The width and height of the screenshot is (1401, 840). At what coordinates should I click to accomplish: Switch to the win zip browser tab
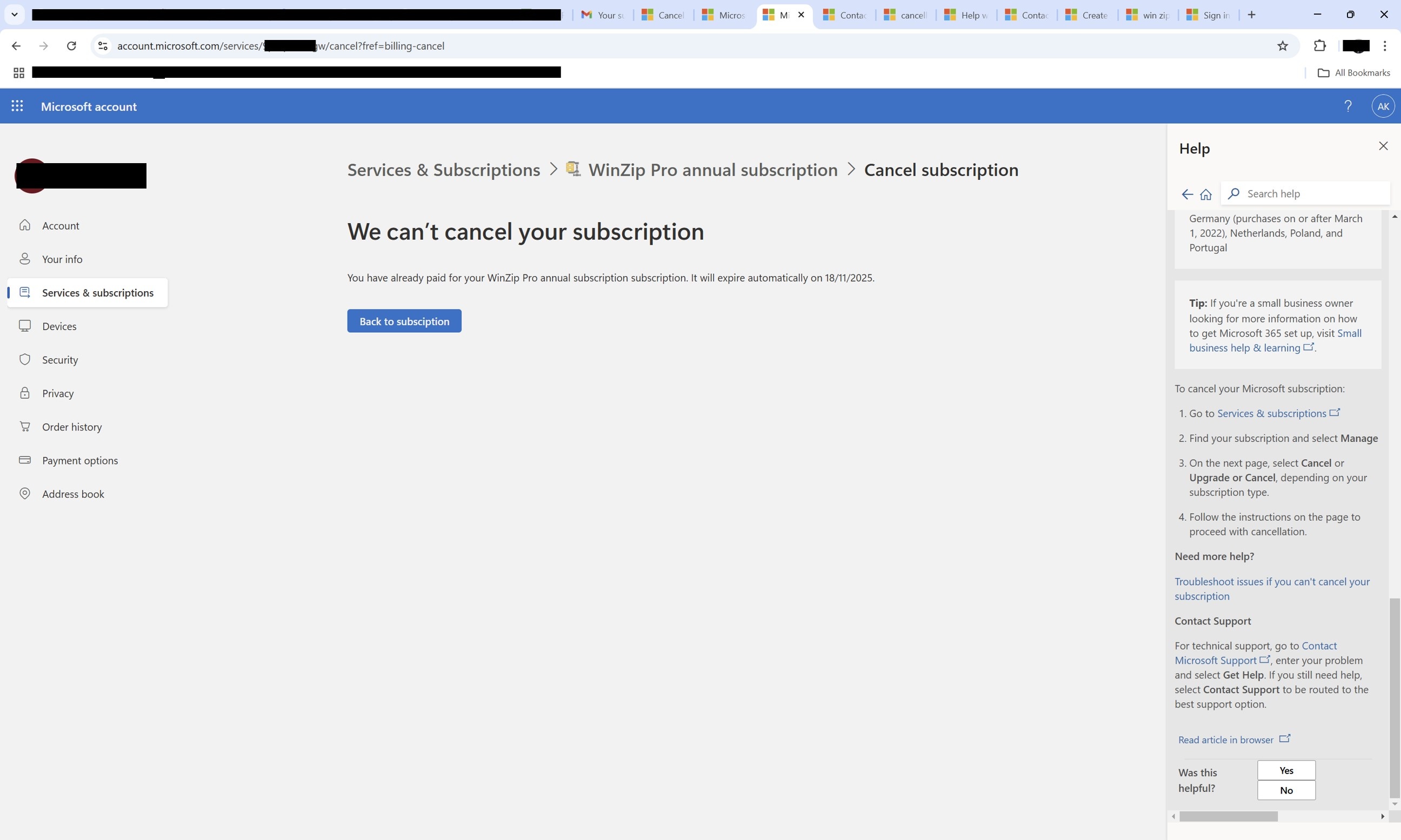[x=1148, y=15]
